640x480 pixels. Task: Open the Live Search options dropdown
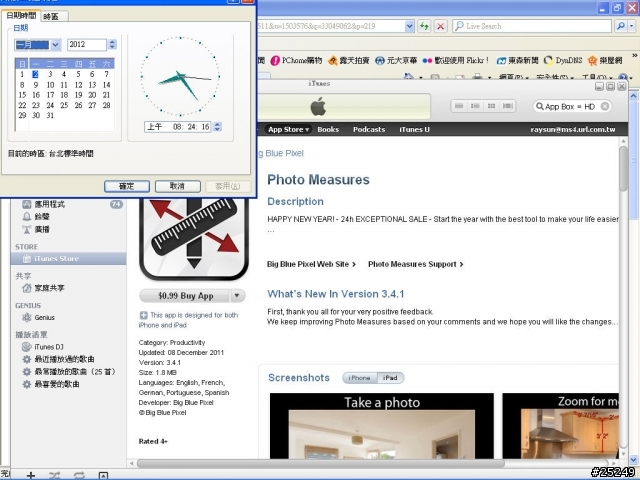click(x=631, y=26)
